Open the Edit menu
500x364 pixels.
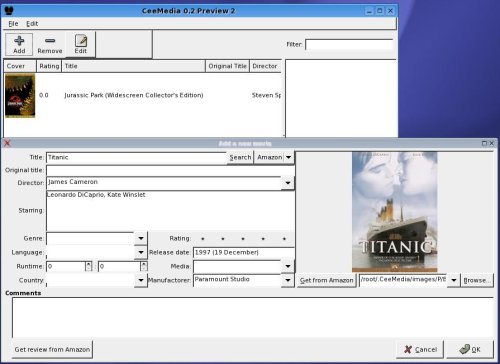(x=32, y=24)
